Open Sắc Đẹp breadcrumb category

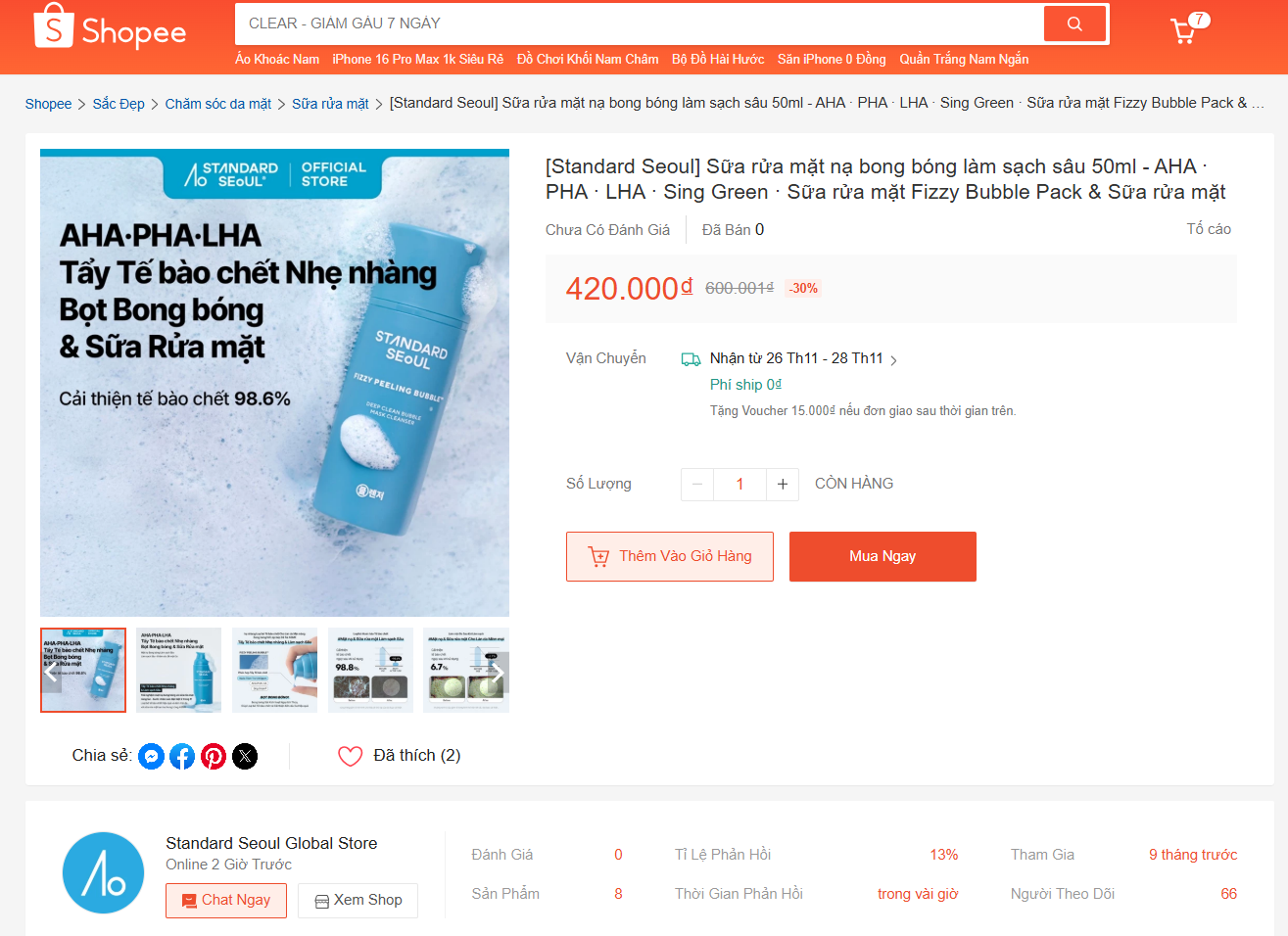[119, 104]
